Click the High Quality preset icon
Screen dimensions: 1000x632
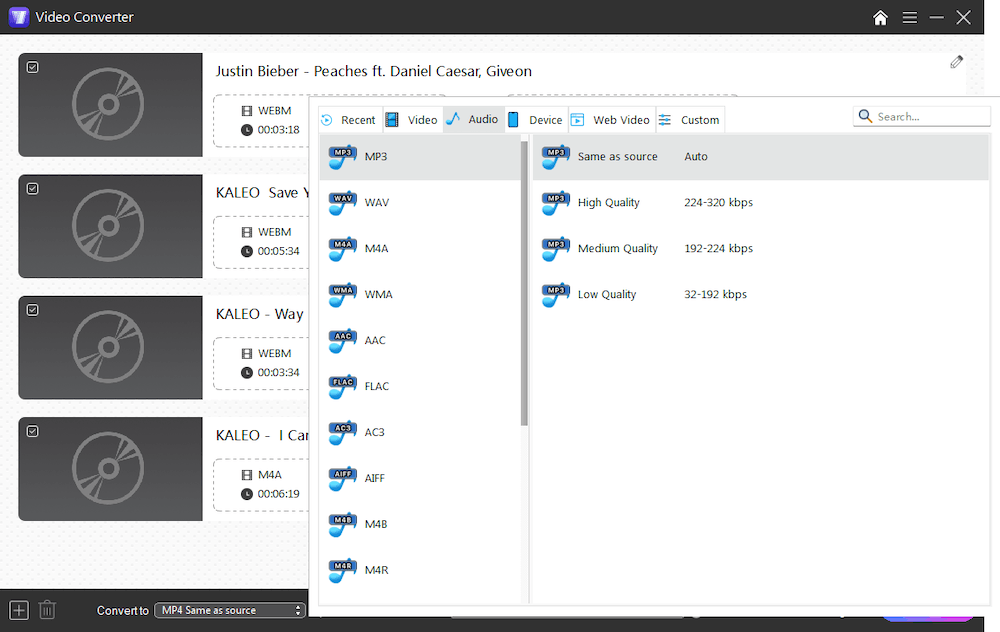(555, 203)
